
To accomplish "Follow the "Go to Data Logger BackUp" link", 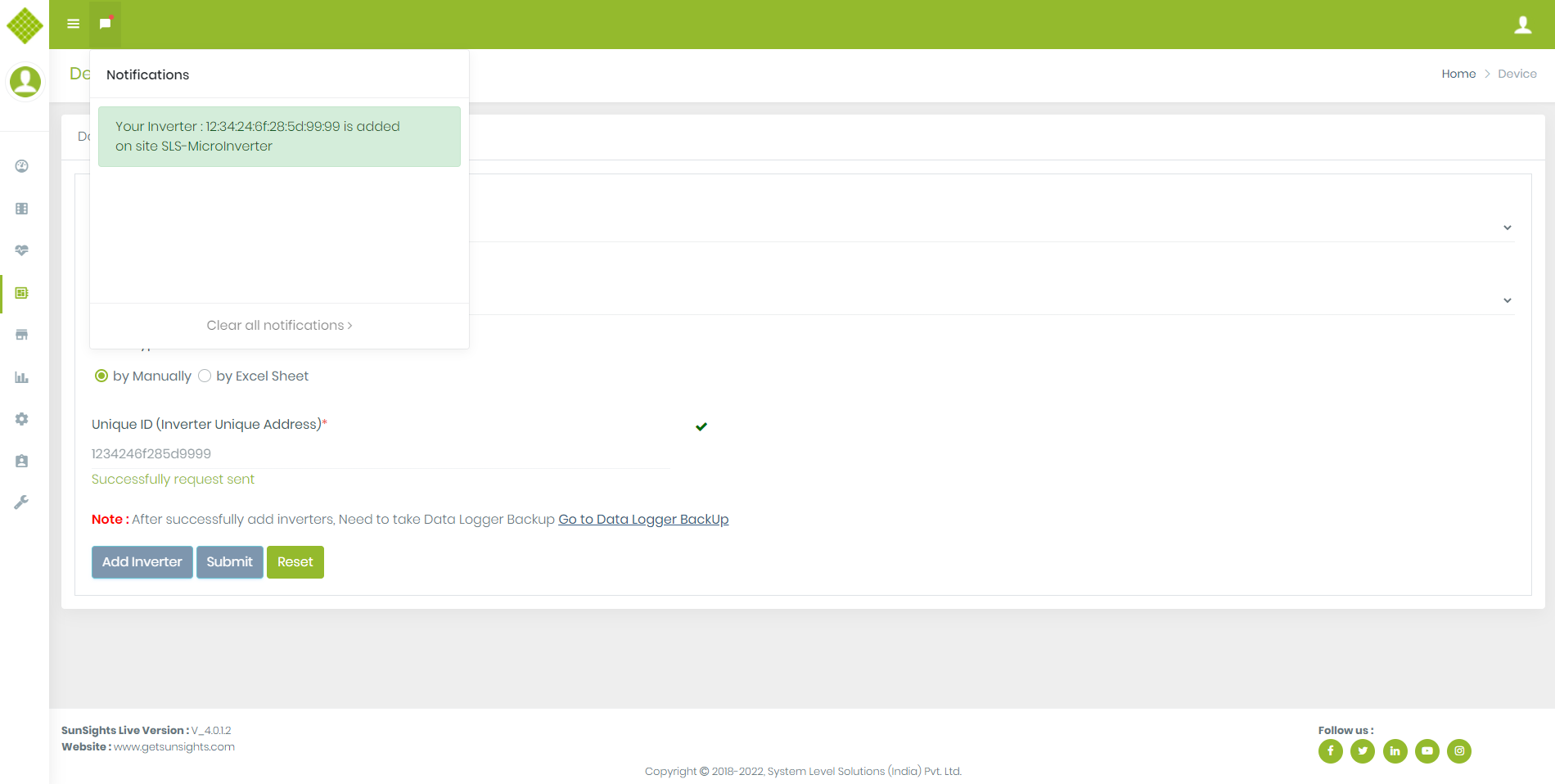I will click(643, 519).
